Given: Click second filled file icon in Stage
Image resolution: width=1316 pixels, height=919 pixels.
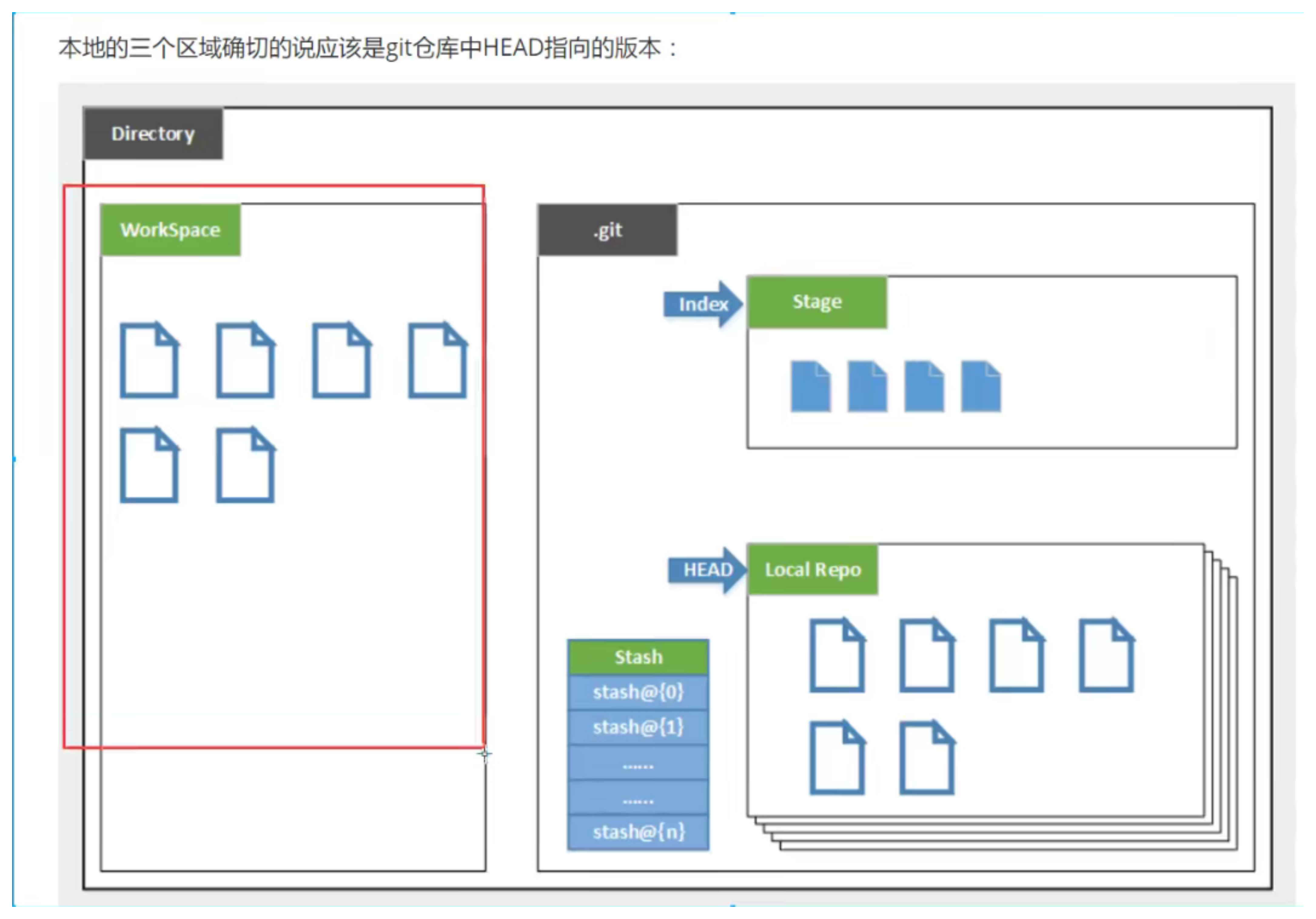Looking at the screenshot, I should pyautogui.click(x=867, y=386).
